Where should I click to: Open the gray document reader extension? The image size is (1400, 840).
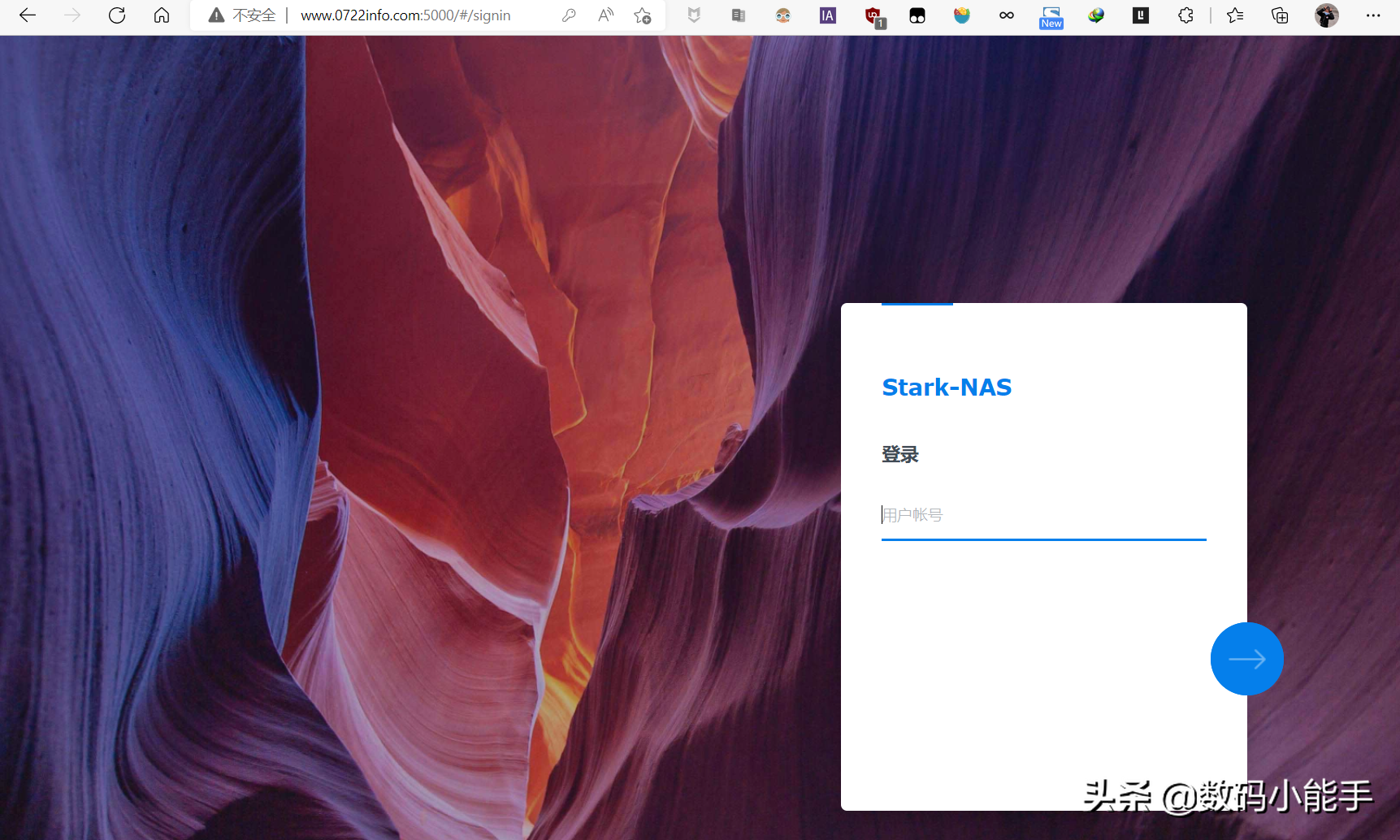click(x=739, y=15)
